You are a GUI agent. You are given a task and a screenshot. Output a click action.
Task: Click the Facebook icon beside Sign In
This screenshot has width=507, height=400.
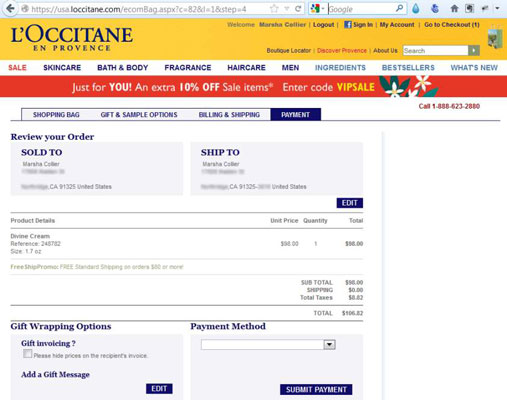[348, 25]
